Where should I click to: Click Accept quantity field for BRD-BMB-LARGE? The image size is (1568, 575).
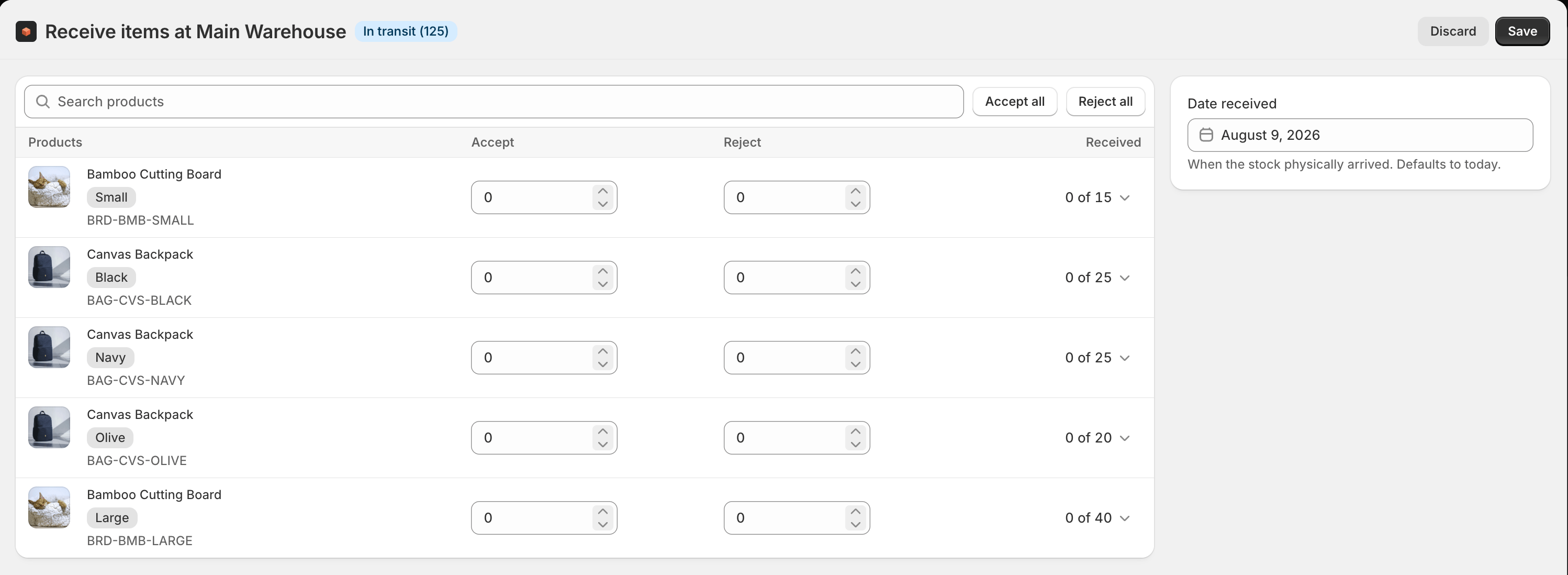(x=544, y=518)
